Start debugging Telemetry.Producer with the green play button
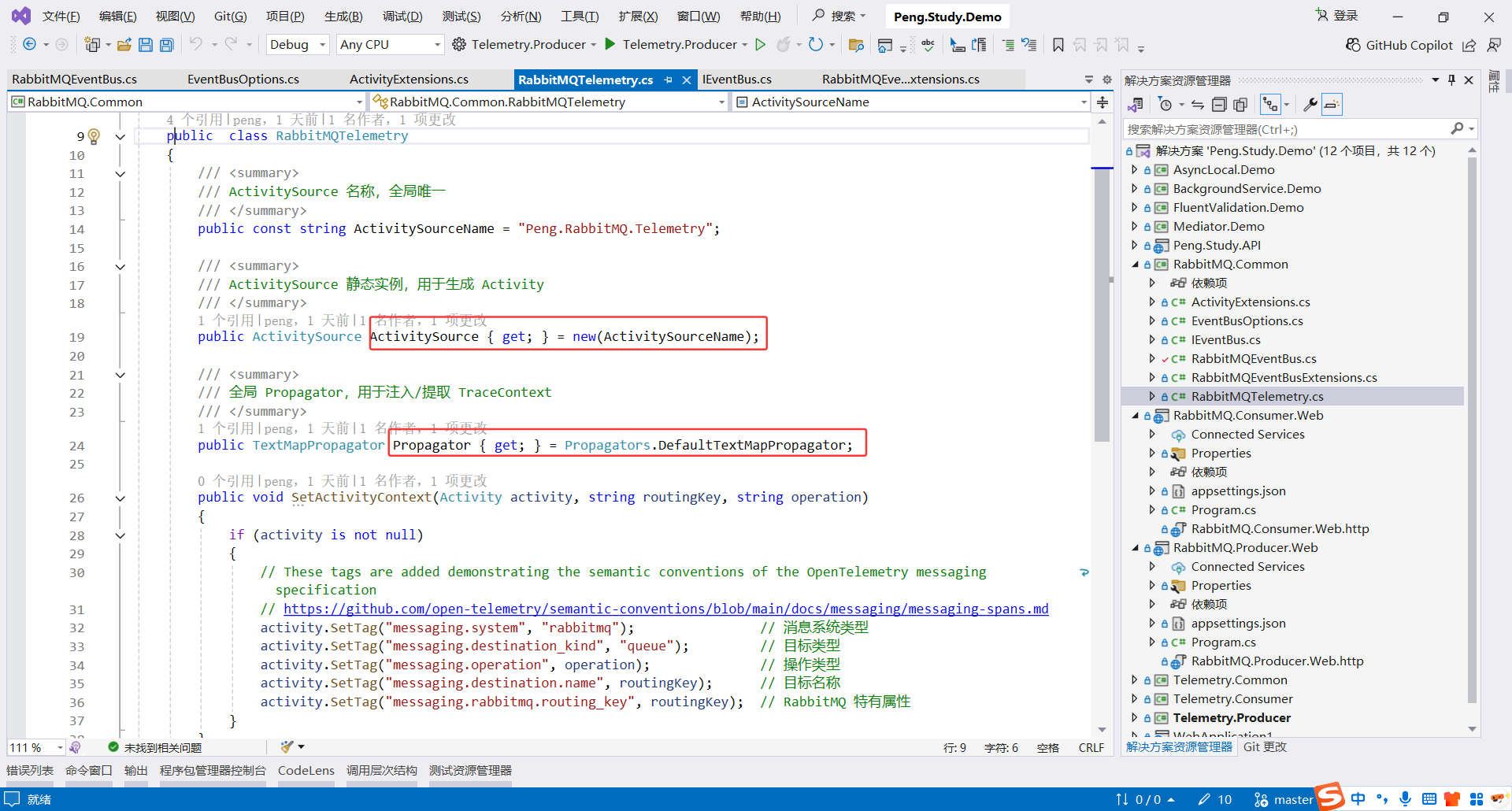This screenshot has height=811, width=1512. pyautogui.click(x=610, y=44)
